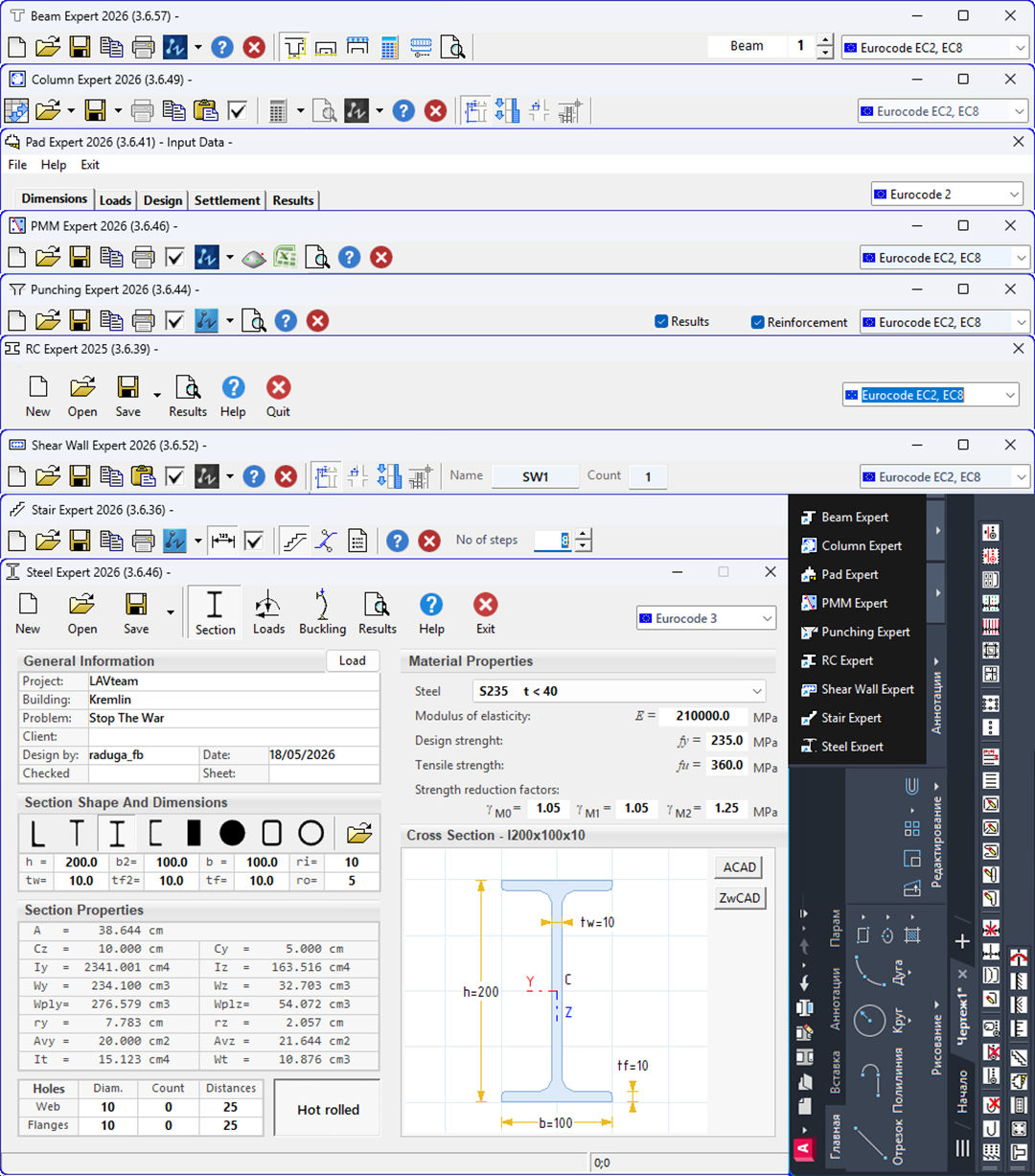Open the Buckling page in Steel Expert

tap(322, 612)
